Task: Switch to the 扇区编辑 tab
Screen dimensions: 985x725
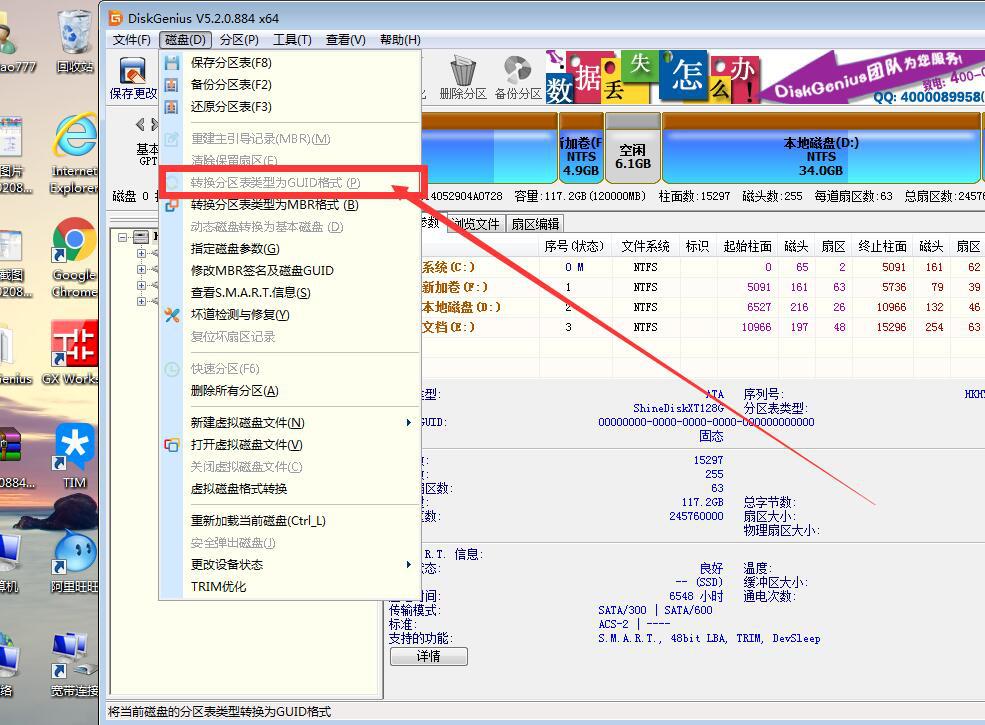Action: pyautogui.click(x=538, y=223)
